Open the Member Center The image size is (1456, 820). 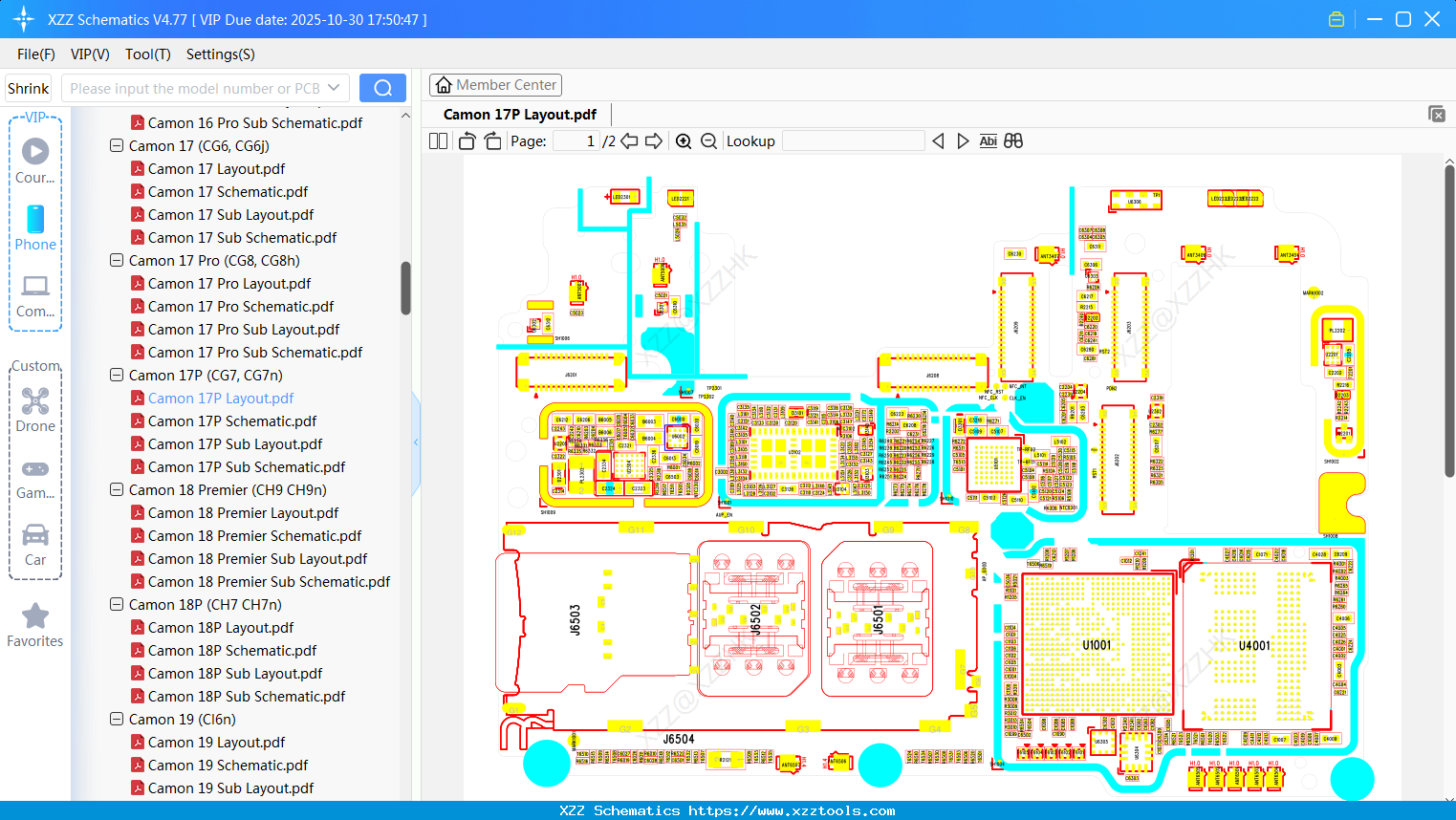coord(495,85)
